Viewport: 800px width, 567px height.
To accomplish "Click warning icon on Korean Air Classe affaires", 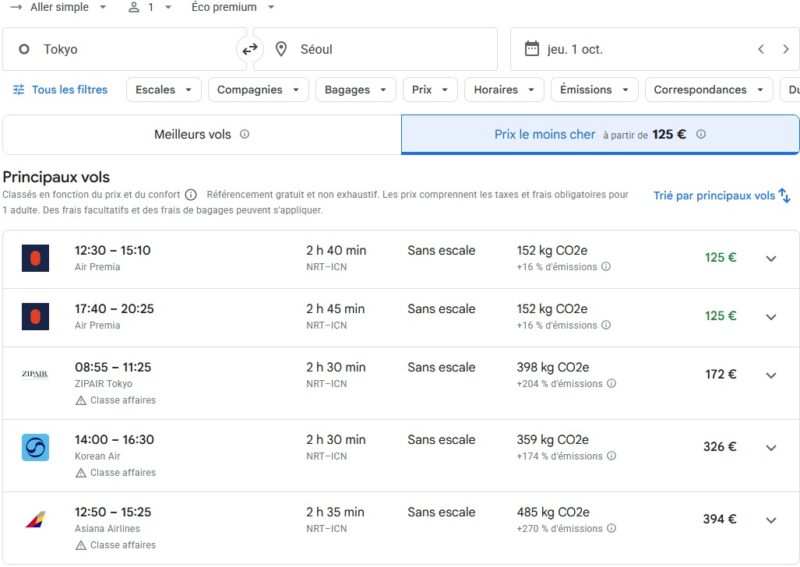I will 81,473.
